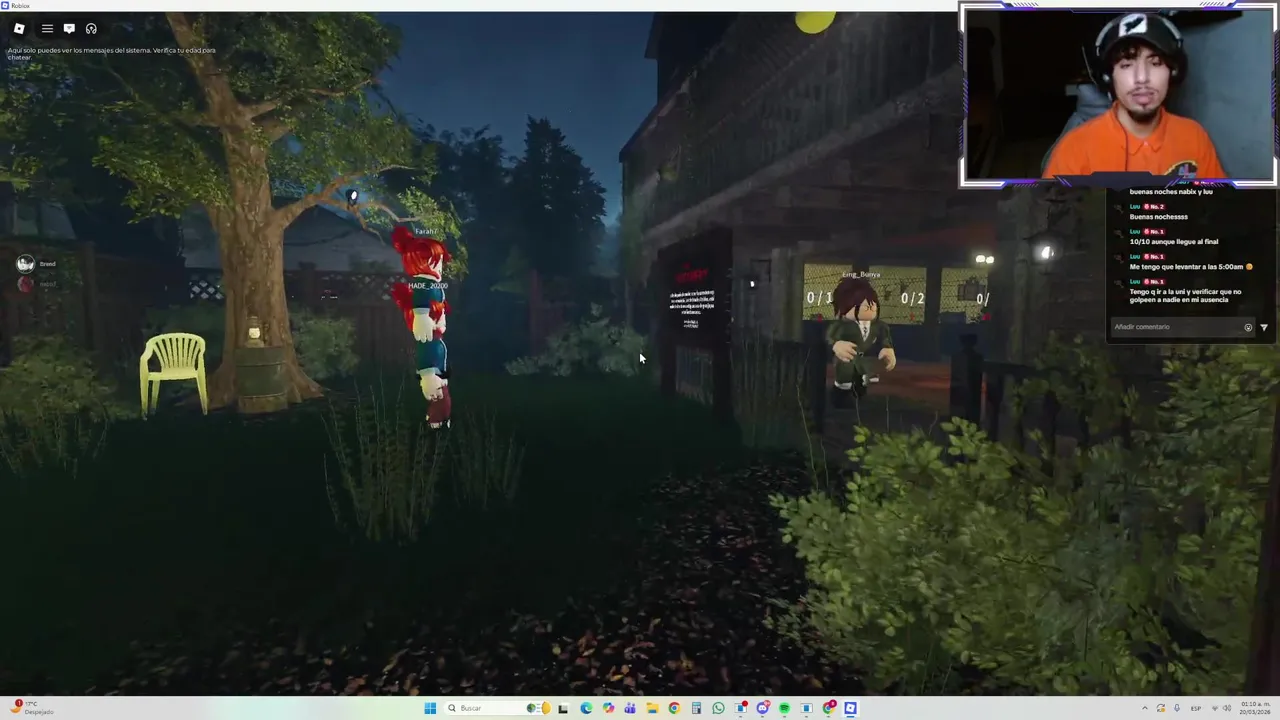The image size is (1280, 720).
Task: Open the headset voice icon in top bar
Action: (x=91, y=28)
